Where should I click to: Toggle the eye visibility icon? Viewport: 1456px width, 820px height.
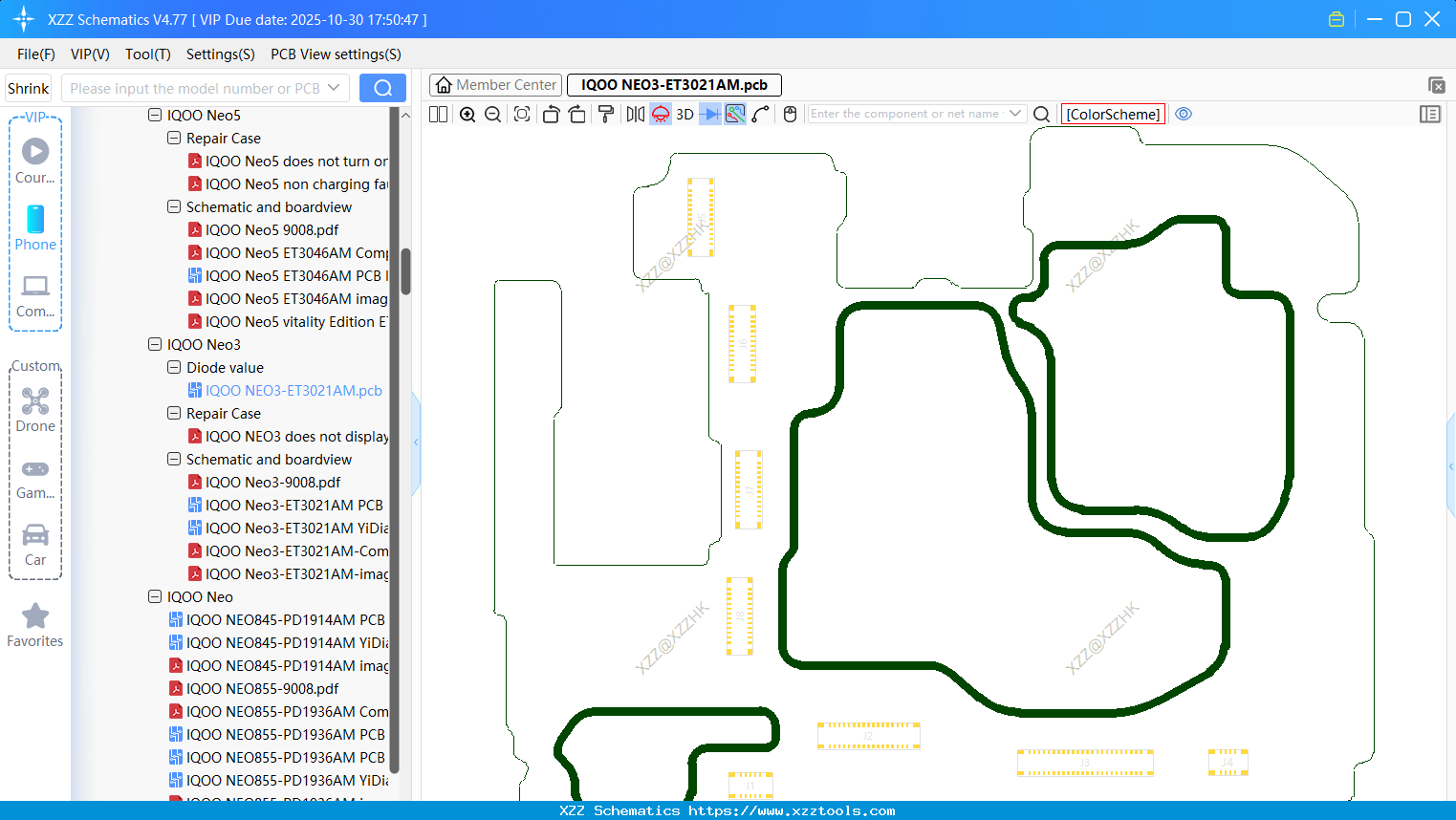click(x=1184, y=114)
